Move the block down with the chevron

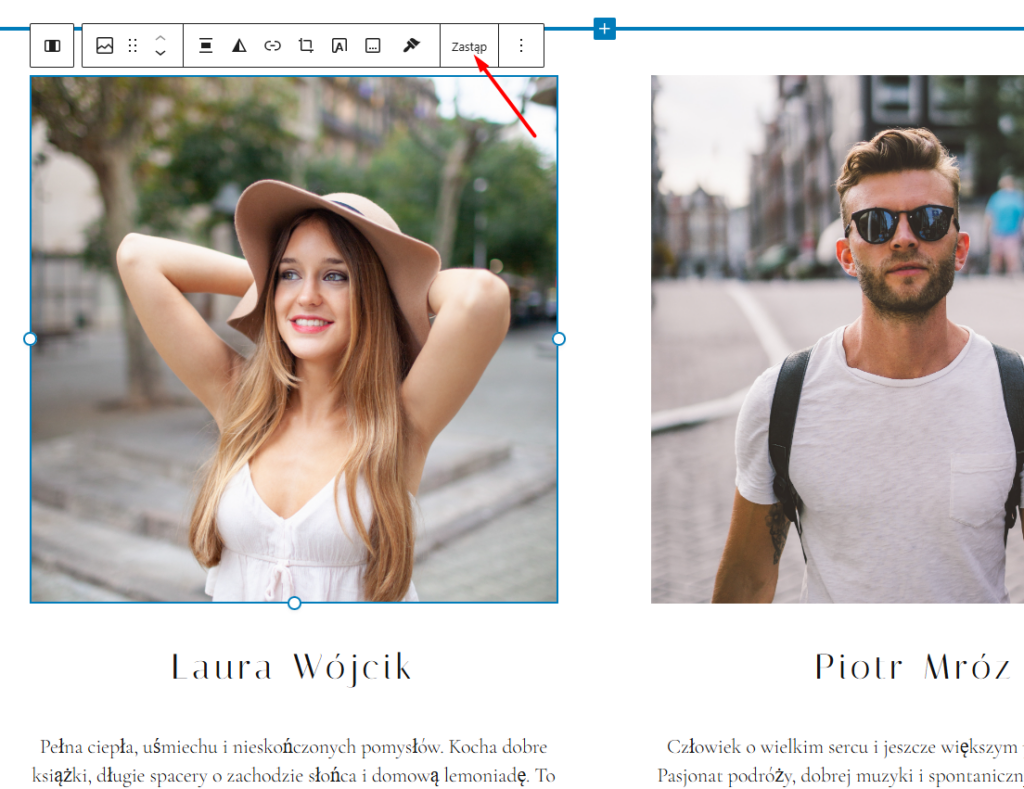[160, 54]
